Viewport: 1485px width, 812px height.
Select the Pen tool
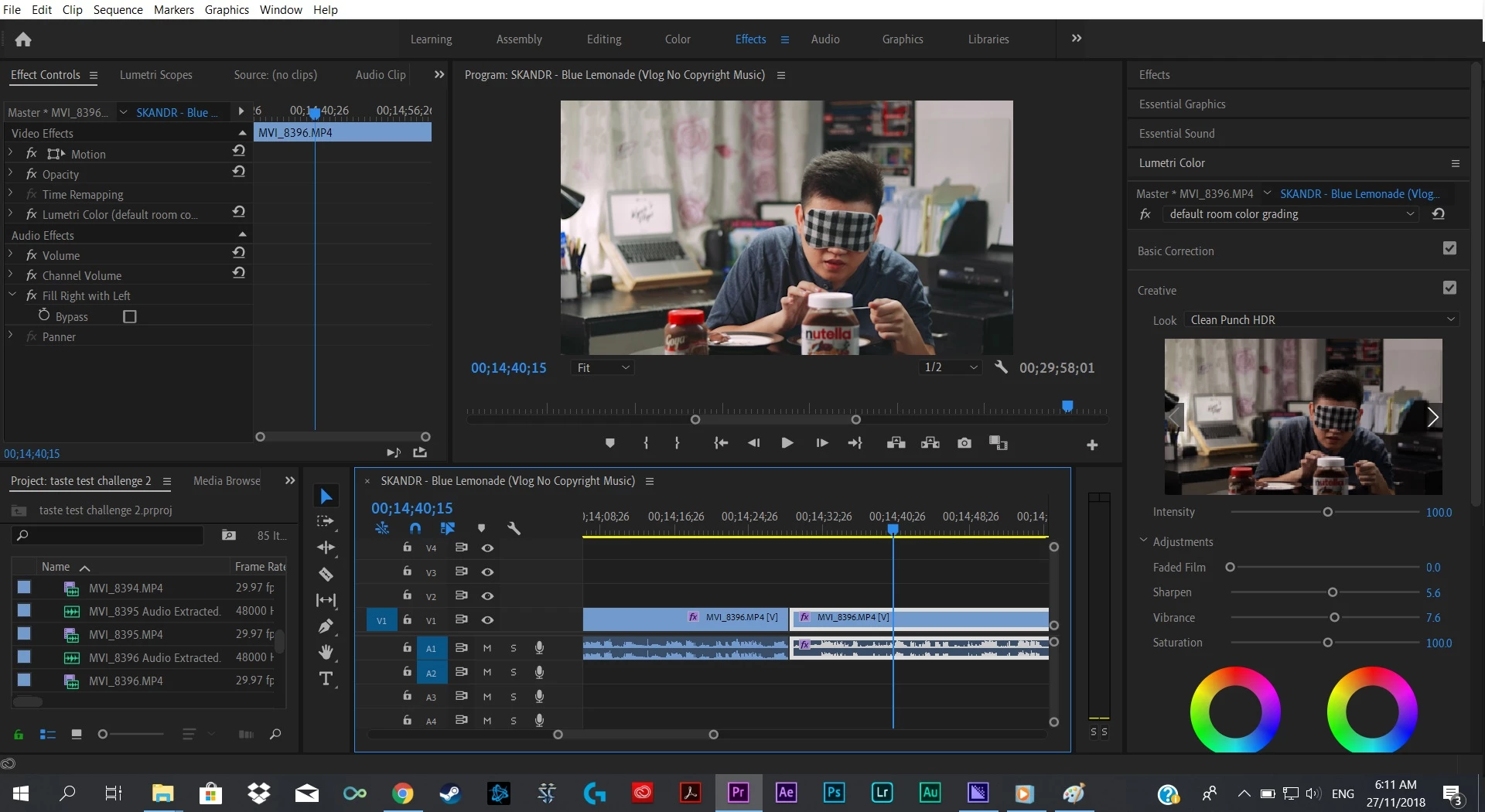[326, 626]
